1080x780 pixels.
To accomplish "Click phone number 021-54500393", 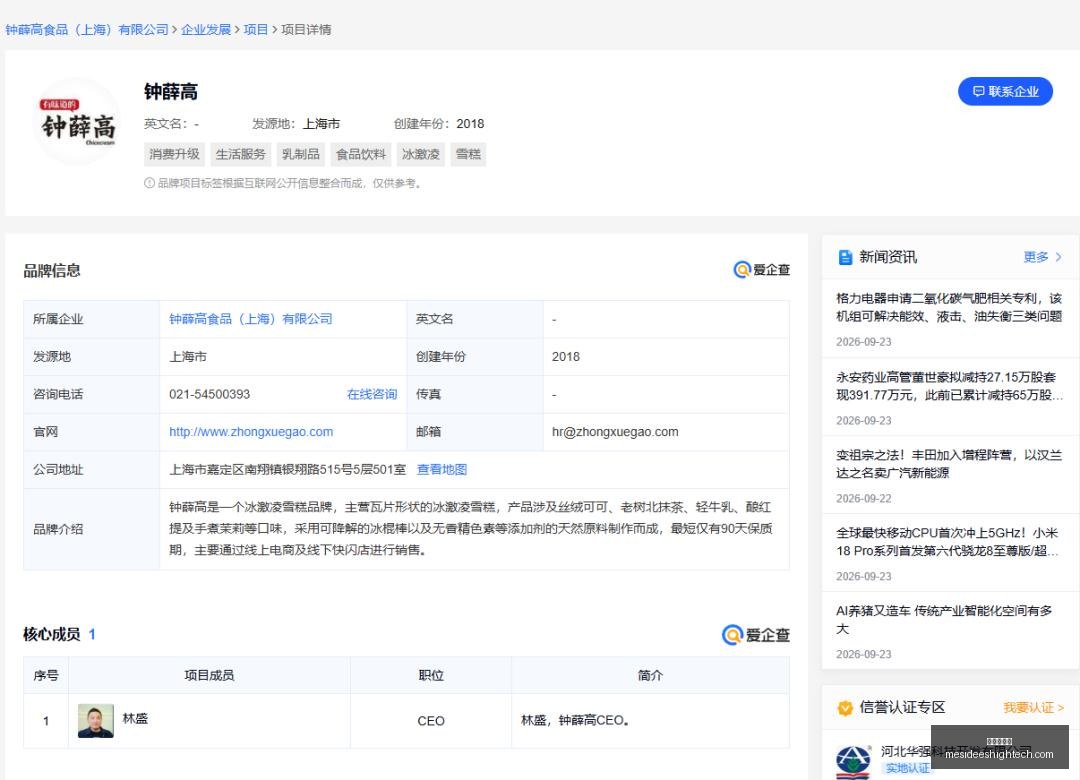I will (x=209, y=394).
